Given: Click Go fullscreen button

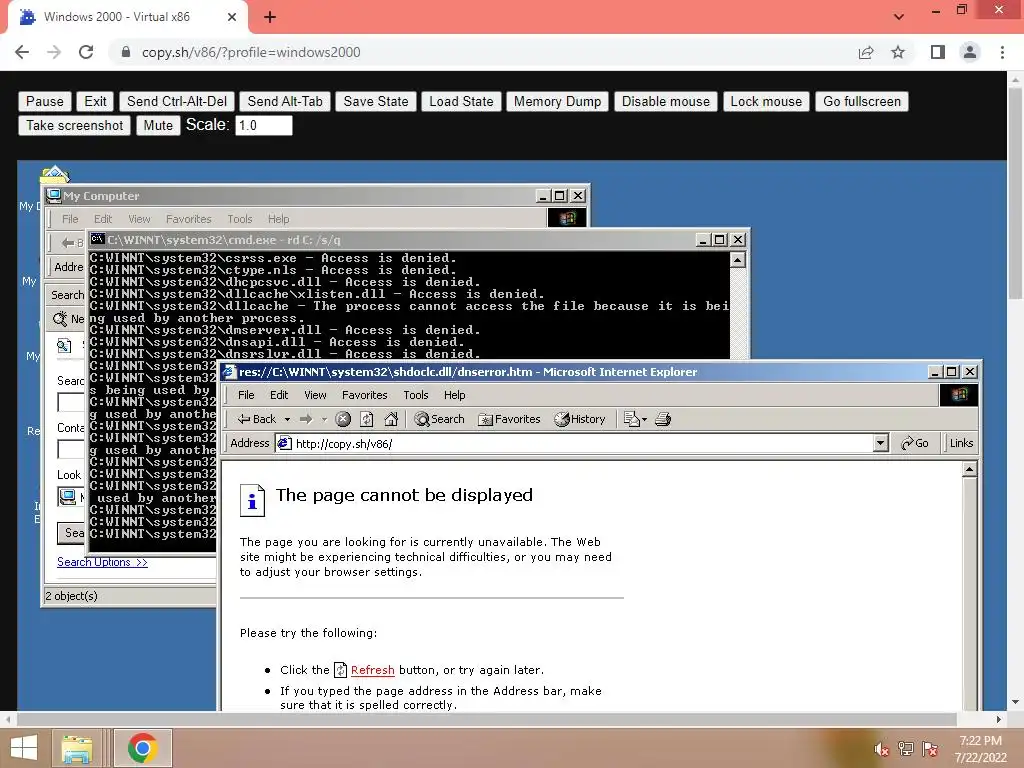Looking at the screenshot, I should [x=861, y=101].
